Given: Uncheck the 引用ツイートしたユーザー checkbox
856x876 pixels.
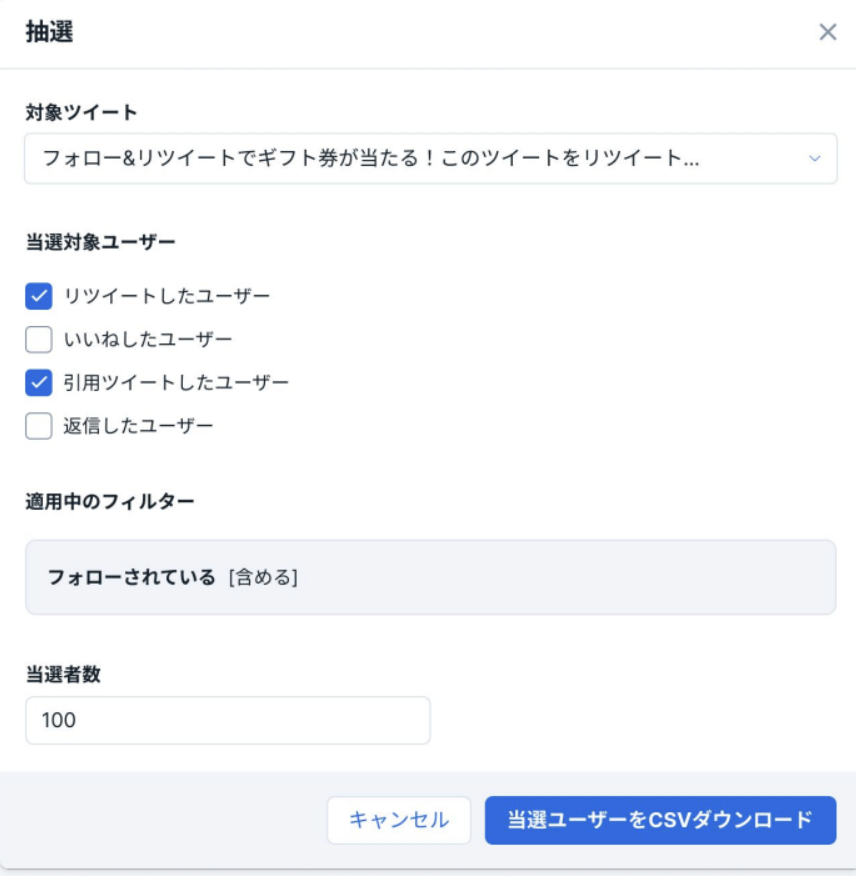Looking at the screenshot, I should point(39,383).
